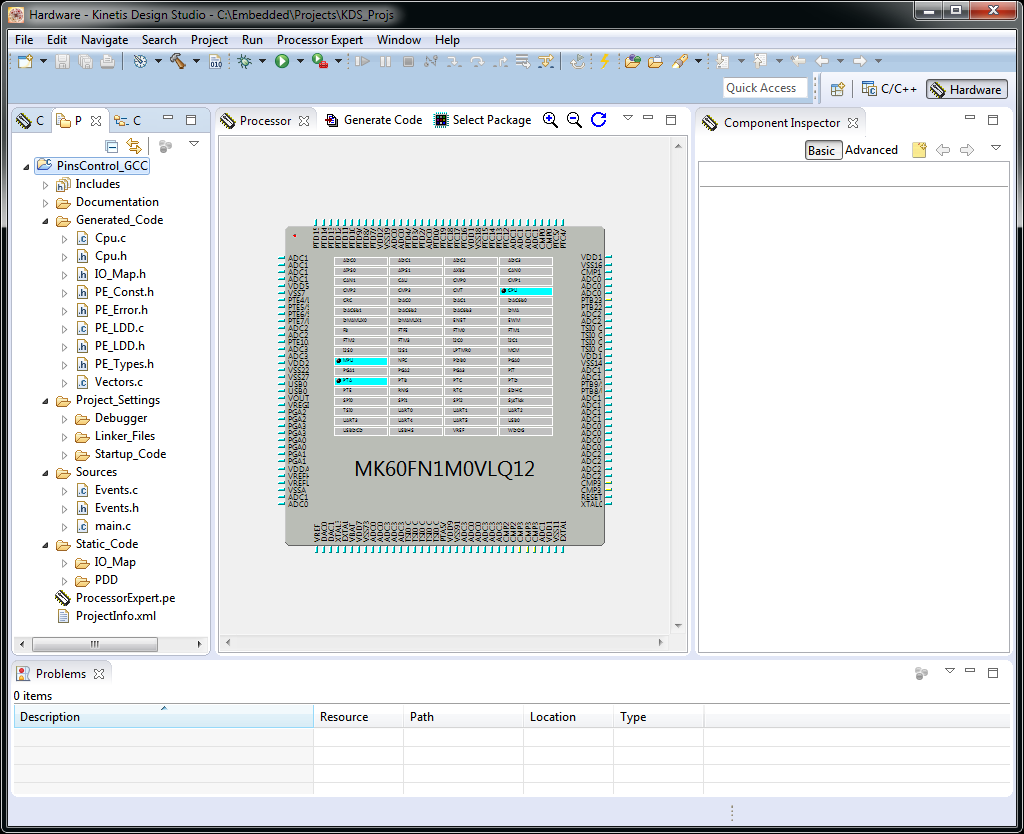This screenshot has height=834, width=1024.
Task: Open the Processor Expert menu
Action: pos(321,40)
